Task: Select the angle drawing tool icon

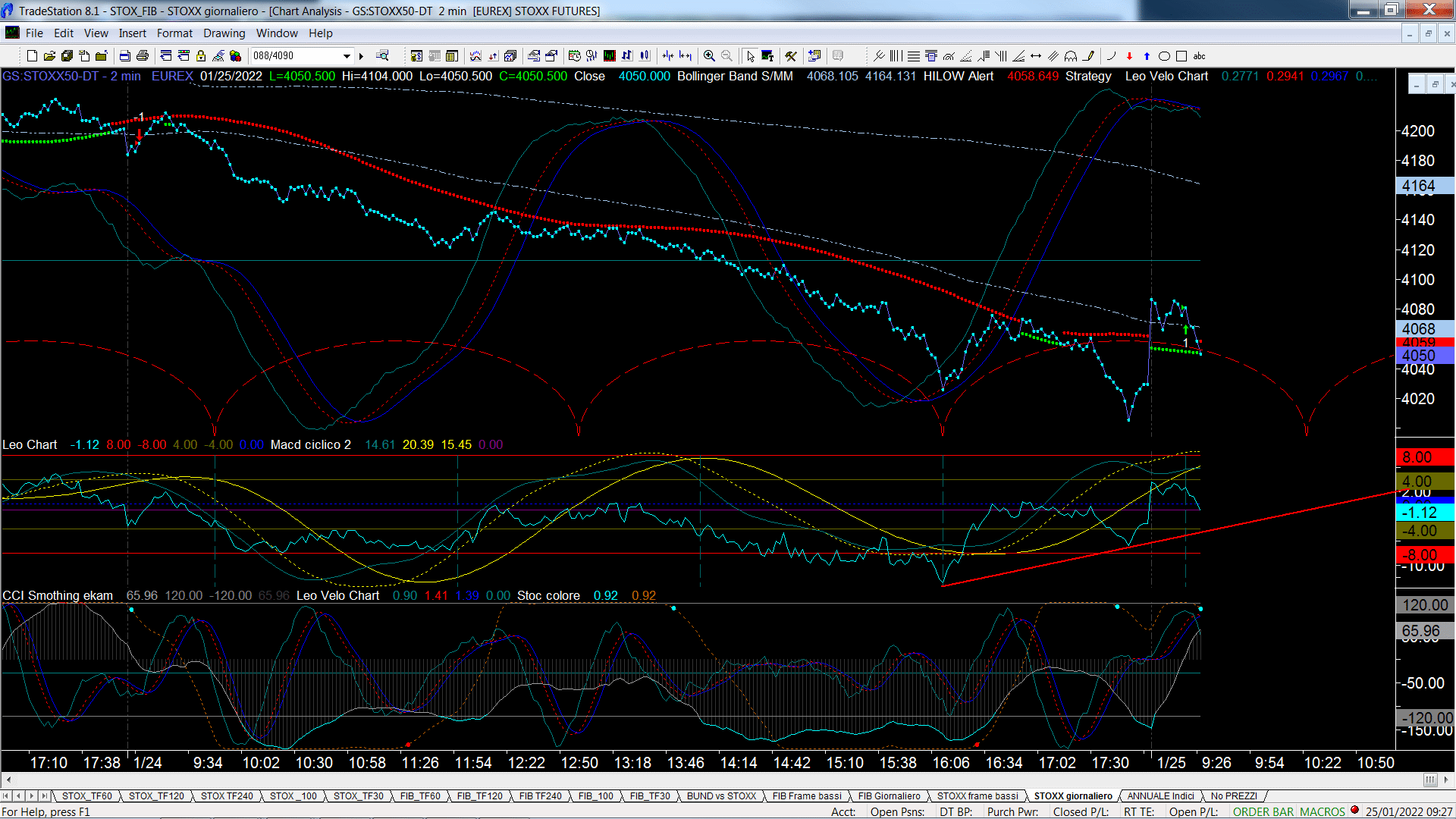Action: [1018, 56]
